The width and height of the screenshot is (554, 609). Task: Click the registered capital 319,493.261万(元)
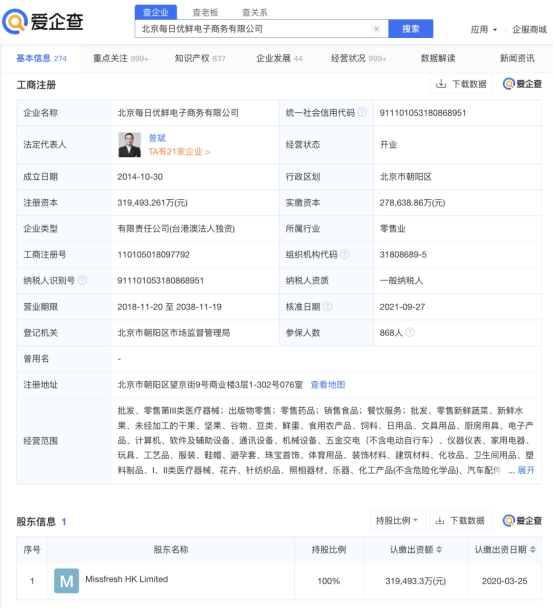pos(152,202)
